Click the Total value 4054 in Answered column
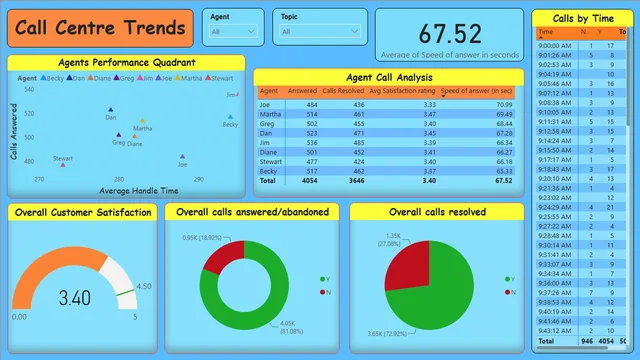Viewport: 640px width, 360px height. [309, 180]
